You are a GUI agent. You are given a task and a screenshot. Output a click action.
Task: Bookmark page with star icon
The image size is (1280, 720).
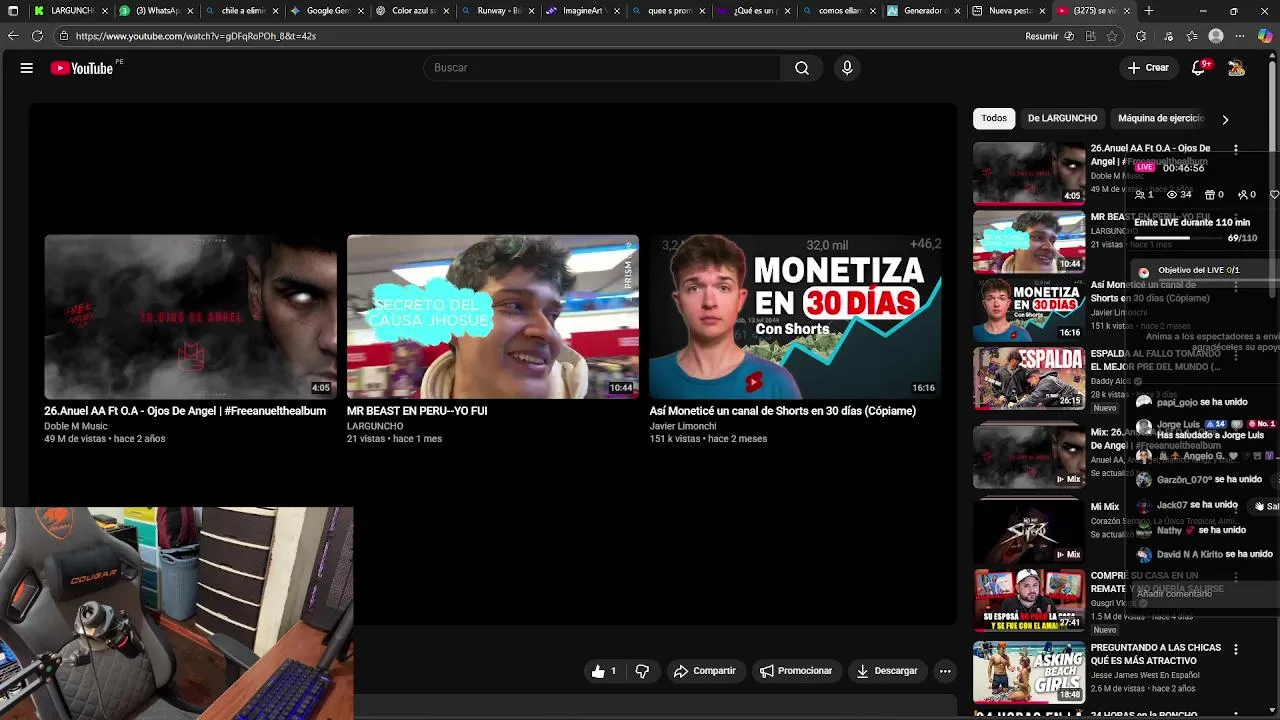(x=1112, y=36)
